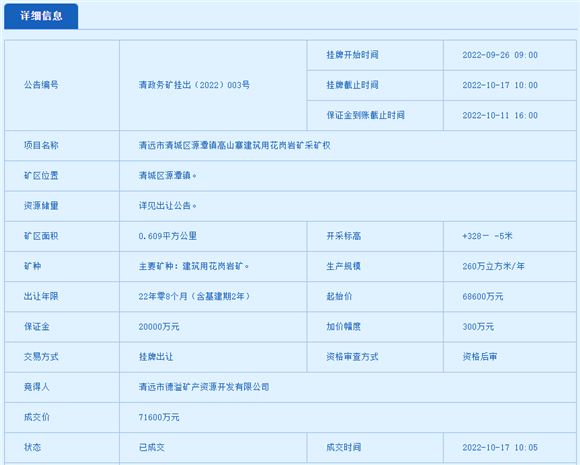The image size is (580, 465).
Task: Click mining area location 清城区源潭镇
Action: point(165,176)
